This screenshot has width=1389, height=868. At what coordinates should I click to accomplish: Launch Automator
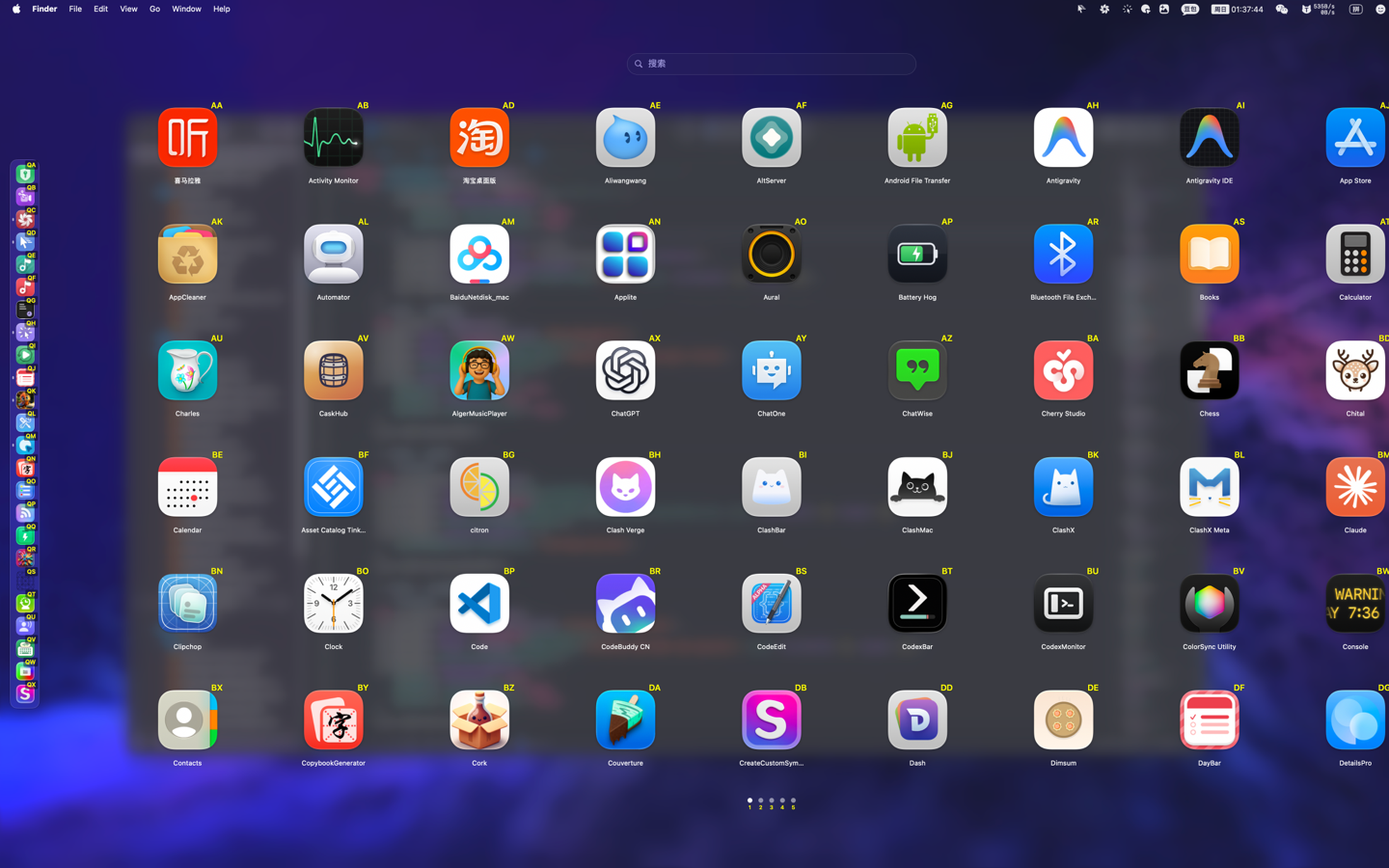click(333, 255)
